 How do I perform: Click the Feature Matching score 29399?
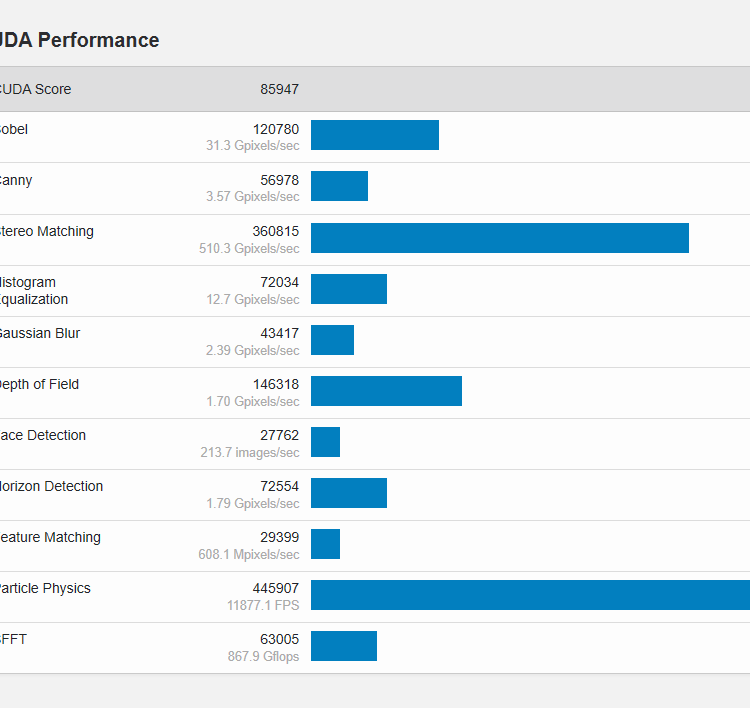(x=279, y=537)
